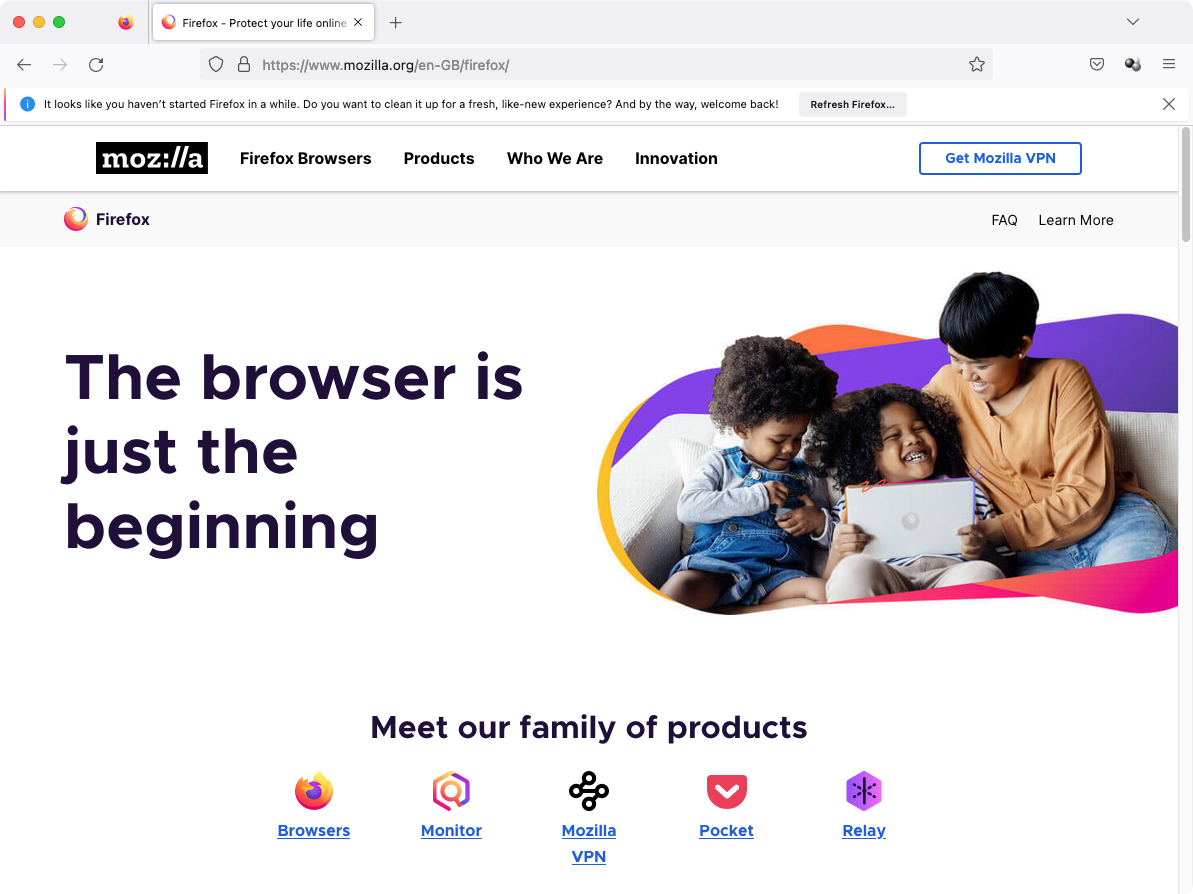The width and height of the screenshot is (1193, 894).
Task: Open a new tab with plus button
Action: point(396,23)
